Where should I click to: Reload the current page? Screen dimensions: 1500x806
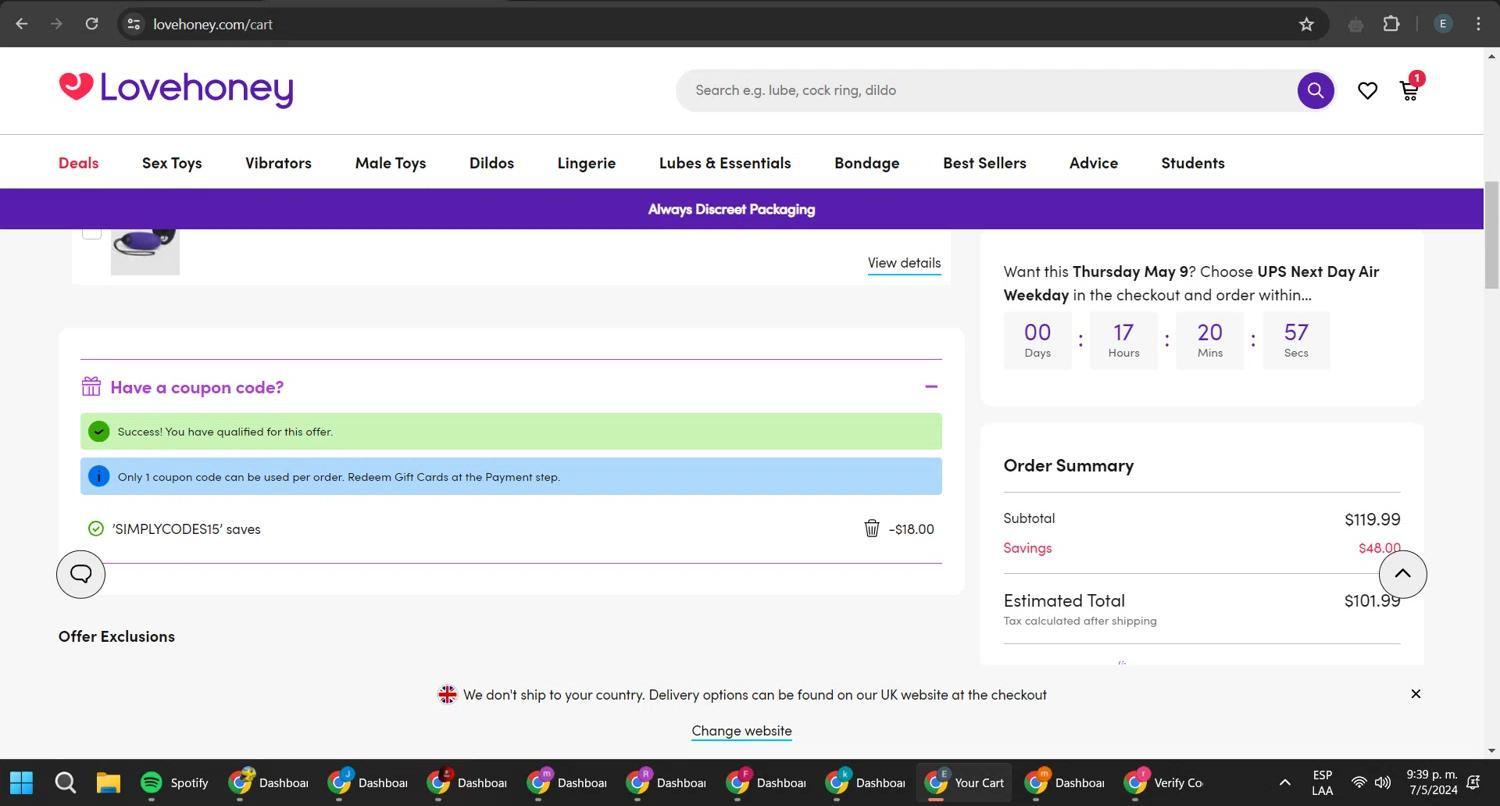[x=91, y=24]
